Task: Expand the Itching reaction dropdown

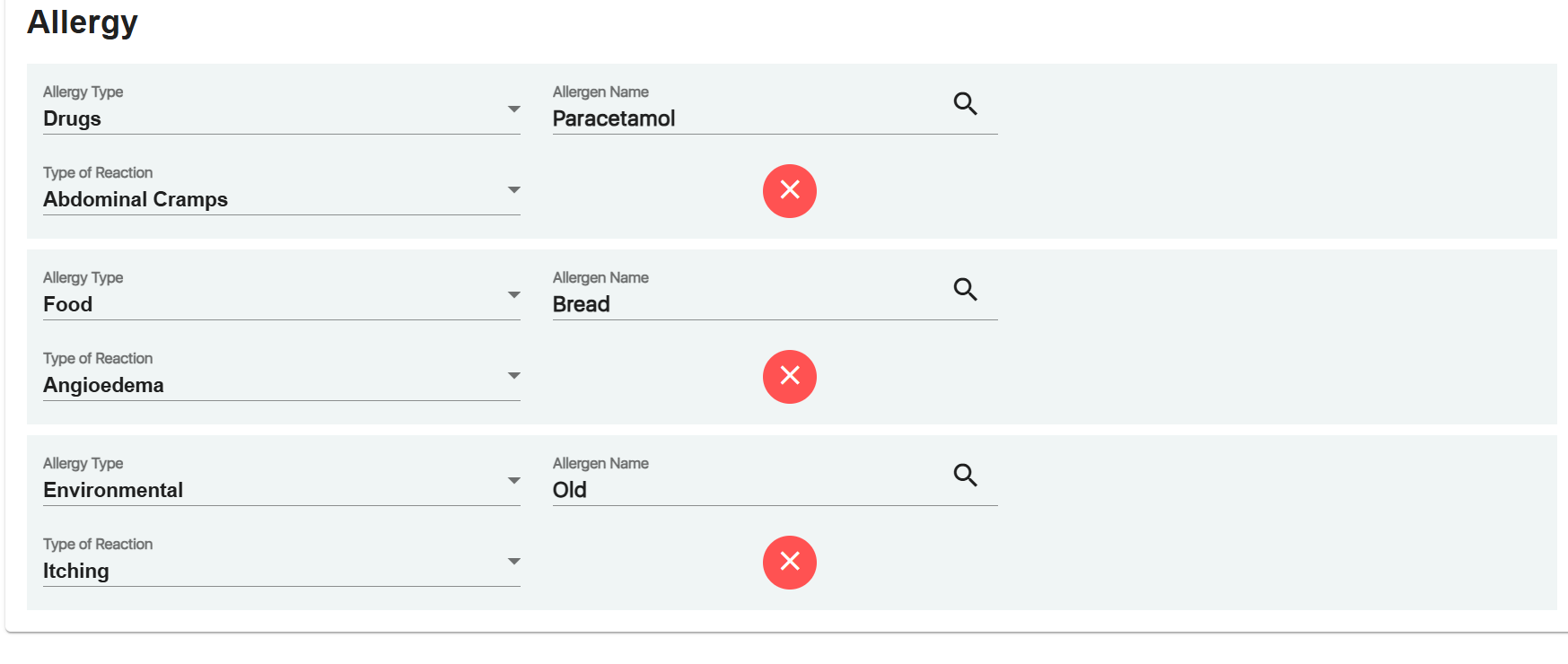Action: pos(269,571)
